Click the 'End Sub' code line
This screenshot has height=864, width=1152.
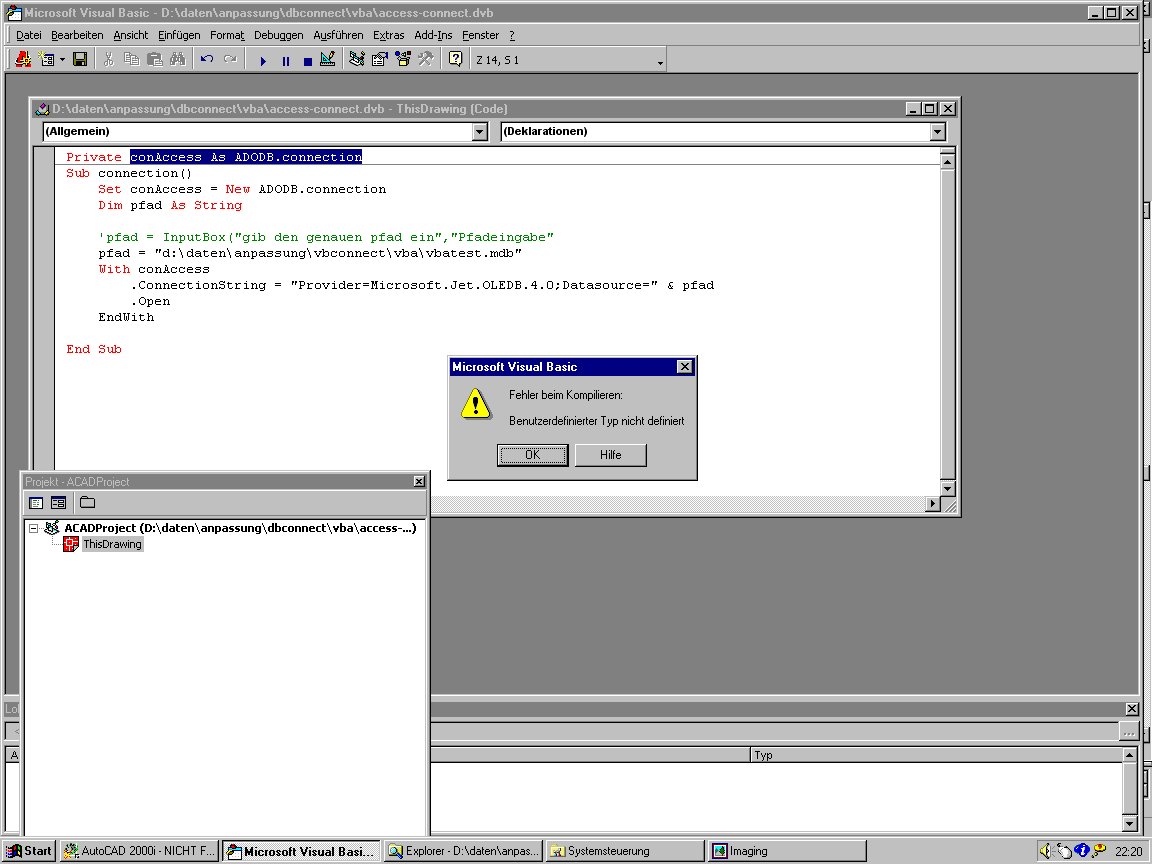(x=94, y=350)
